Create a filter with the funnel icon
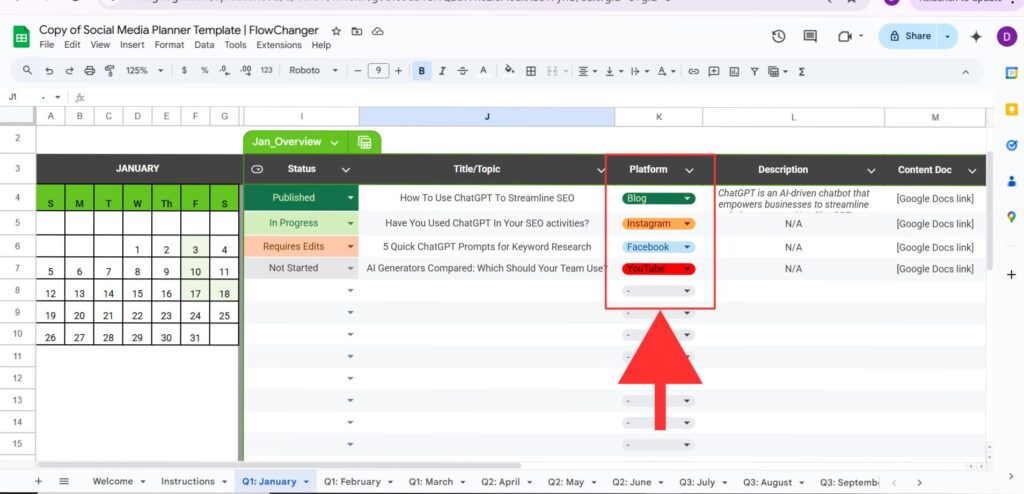Screen dimensions: 1024x494 point(754,71)
